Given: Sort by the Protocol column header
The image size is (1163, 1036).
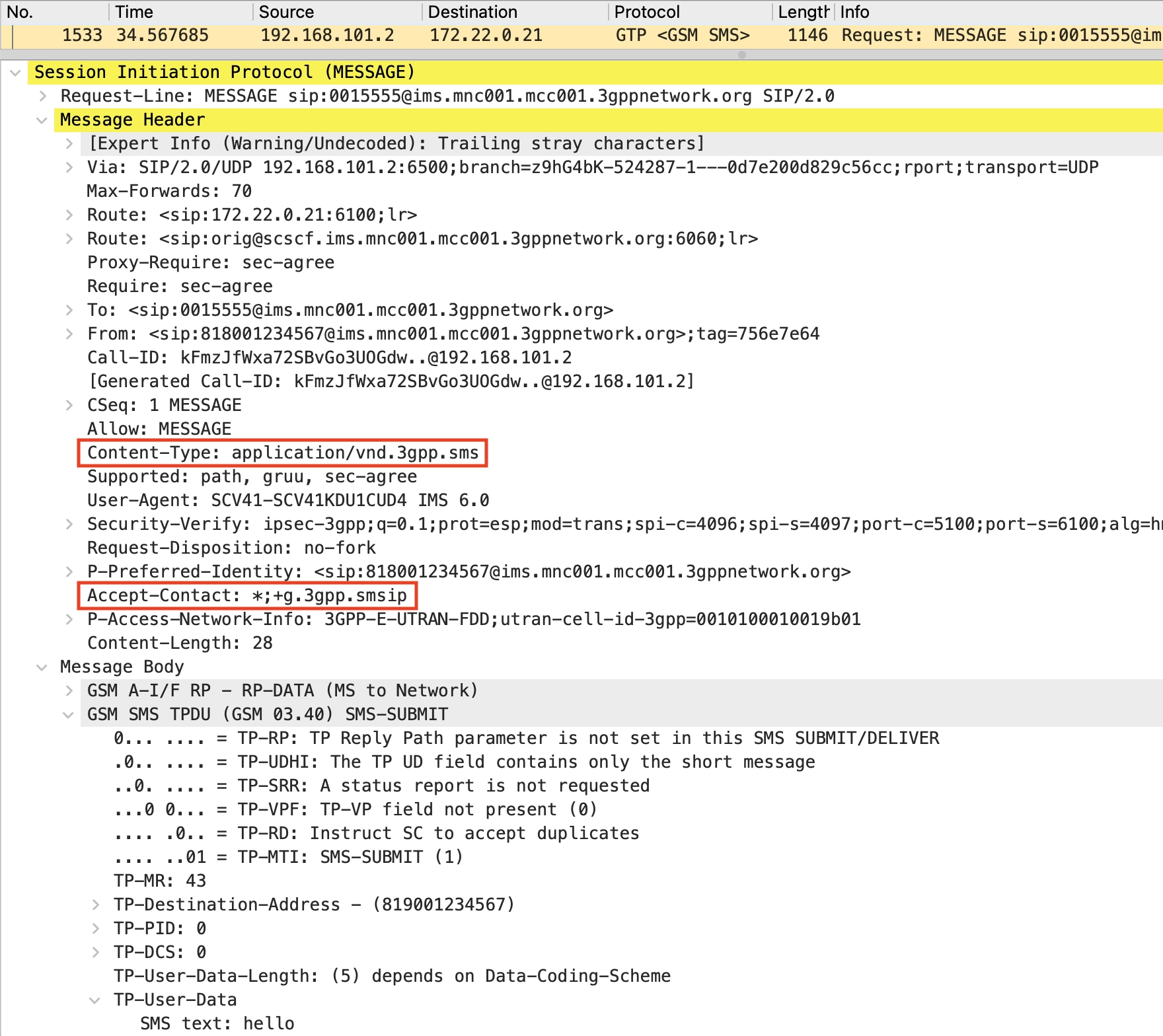Looking at the screenshot, I should [646, 12].
